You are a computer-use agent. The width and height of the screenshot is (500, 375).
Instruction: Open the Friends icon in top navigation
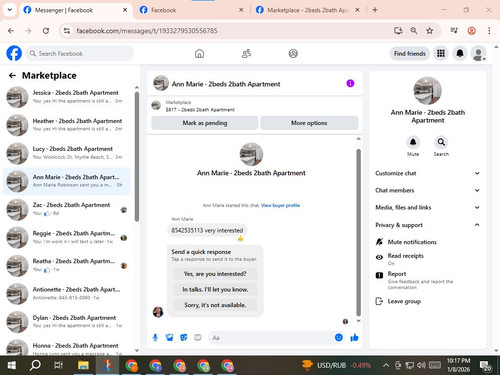pyautogui.click(x=246, y=53)
